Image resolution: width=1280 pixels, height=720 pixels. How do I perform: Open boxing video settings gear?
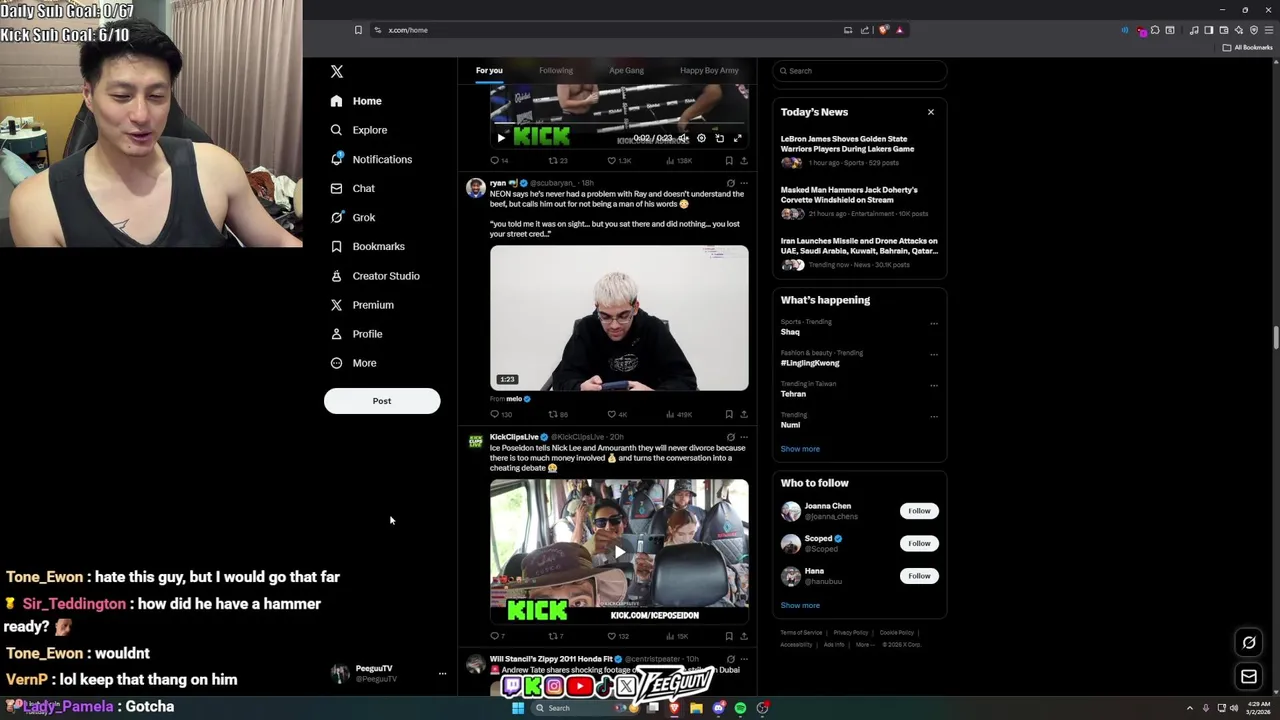(701, 138)
